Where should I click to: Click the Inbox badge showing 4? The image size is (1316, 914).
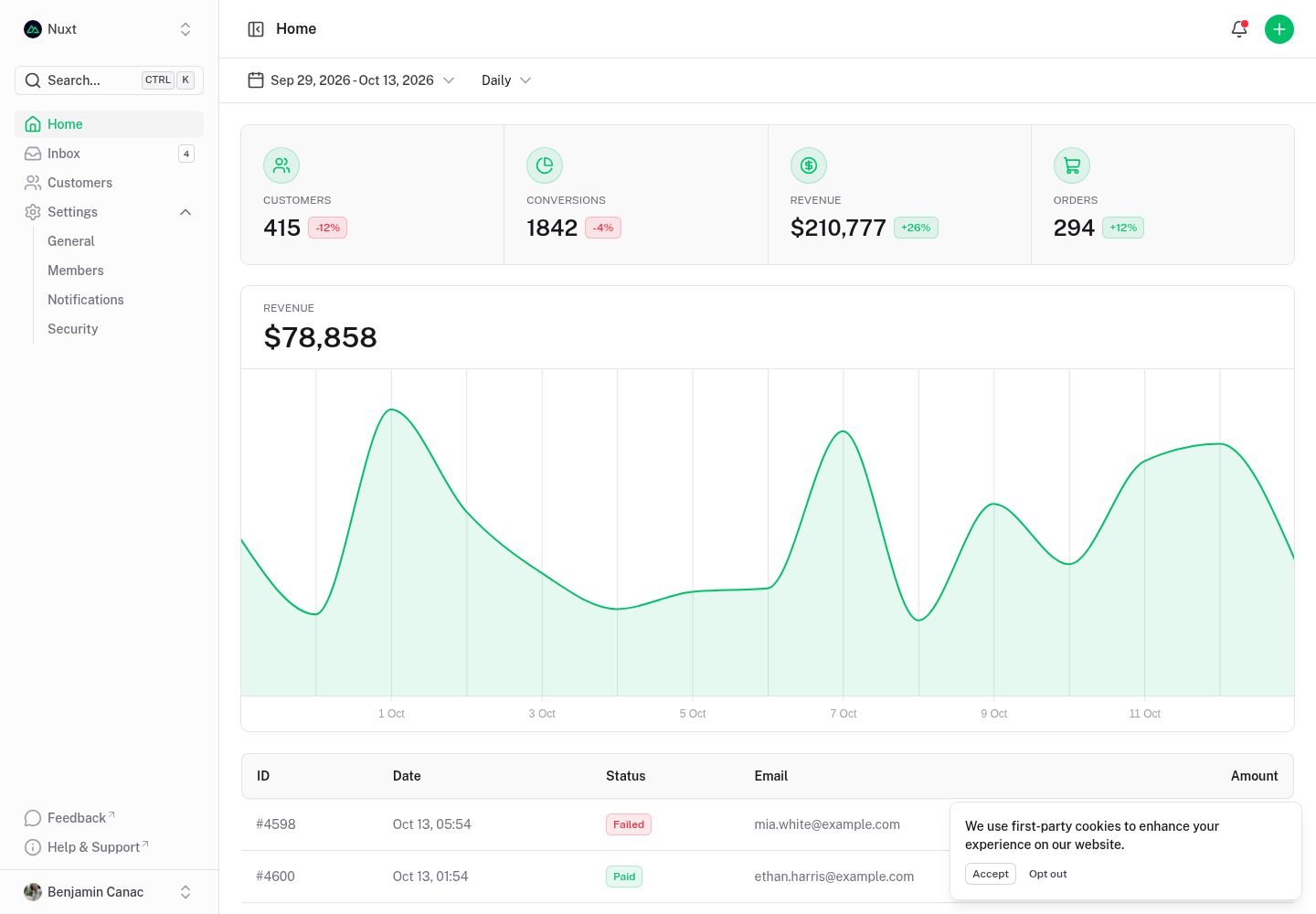click(186, 154)
